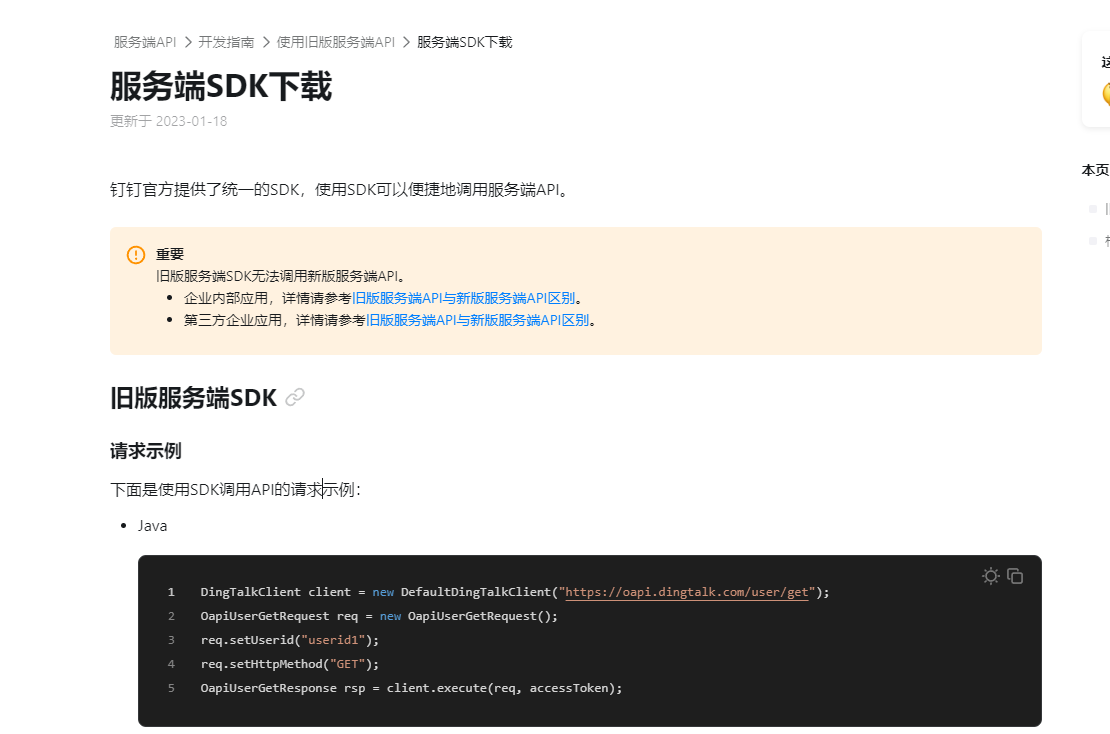Click the orange warning icon beside 重要
The height and width of the screenshot is (734, 1110).
pos(136,255)
